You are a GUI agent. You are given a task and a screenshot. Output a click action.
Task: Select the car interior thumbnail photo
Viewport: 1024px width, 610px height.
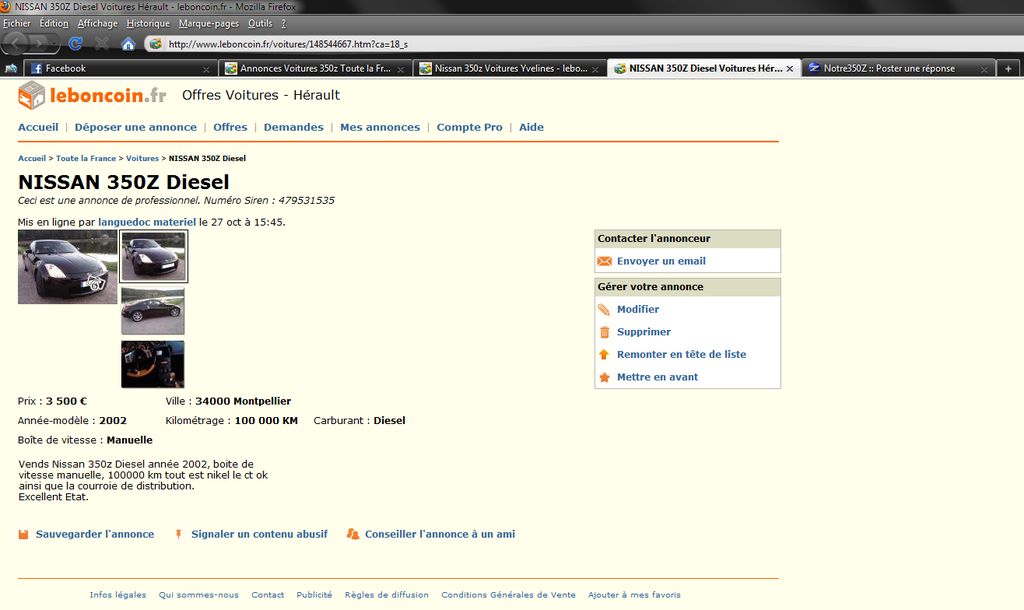click(x=153, y=364)
